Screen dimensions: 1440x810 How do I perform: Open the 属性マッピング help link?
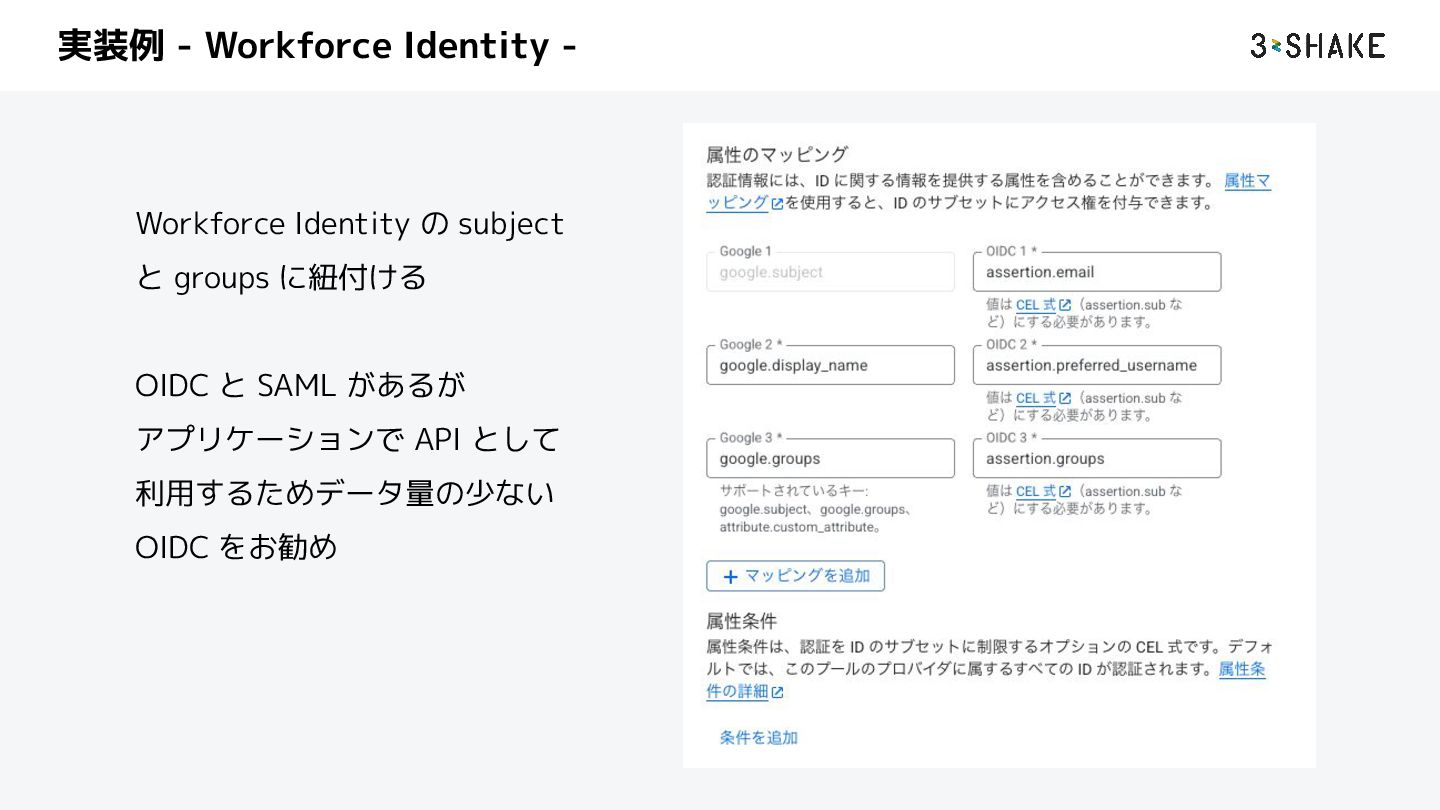tap(1247, 182)
